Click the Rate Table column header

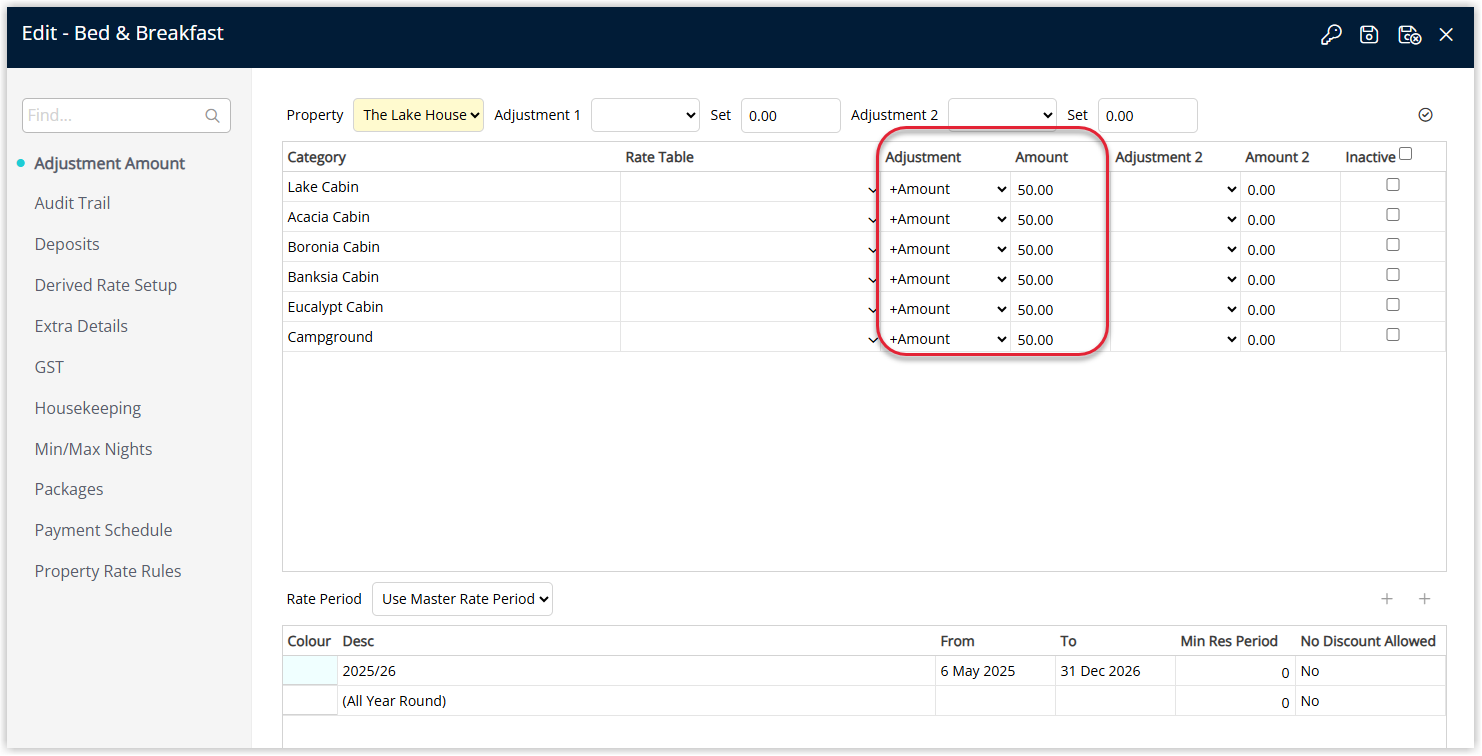pos(660,157)
